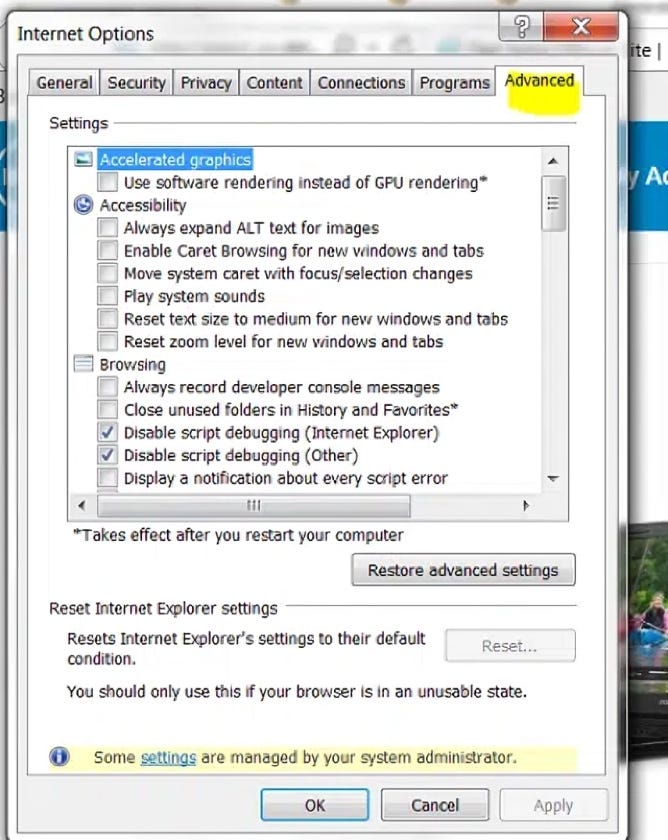This screenshot has width=668, height=840.
Task: Toggle Play system sounds checkbox
Action: [107, 296]
